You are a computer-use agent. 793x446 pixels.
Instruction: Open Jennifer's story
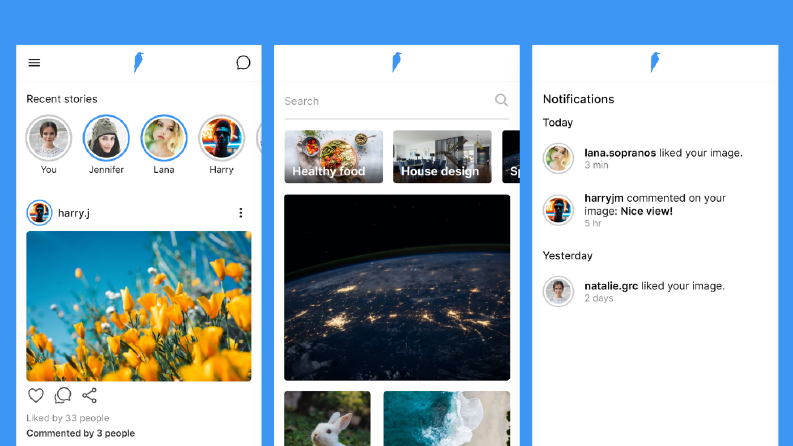(106, 138)
